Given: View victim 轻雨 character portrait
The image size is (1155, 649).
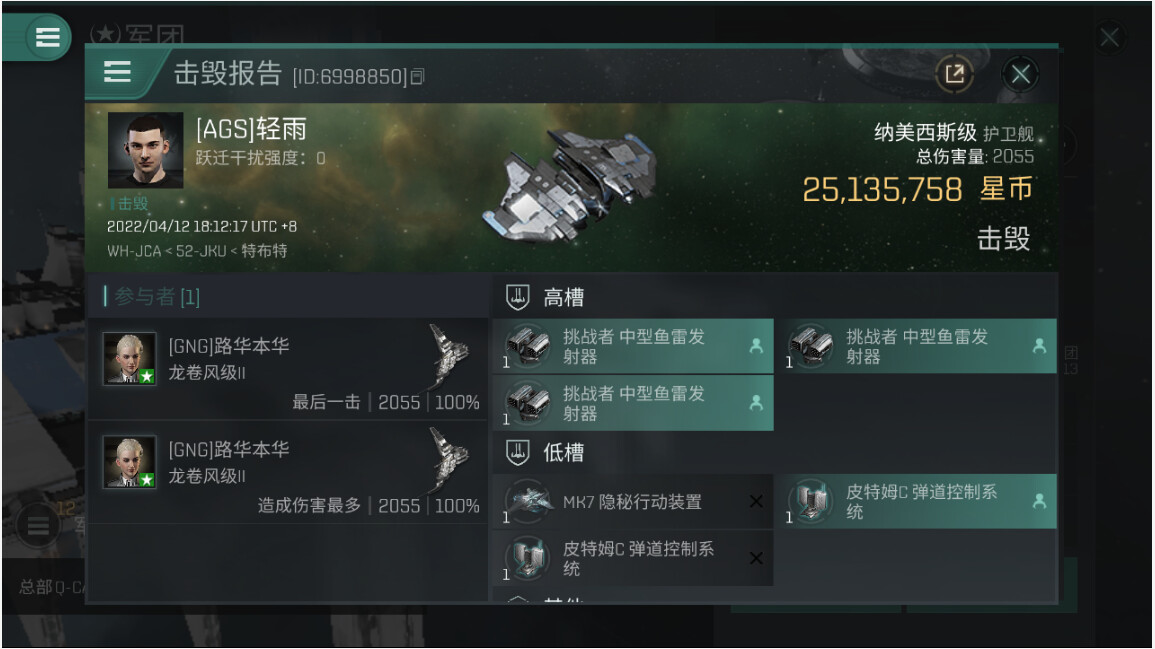Looking at the screenshot, I should 146,150.
